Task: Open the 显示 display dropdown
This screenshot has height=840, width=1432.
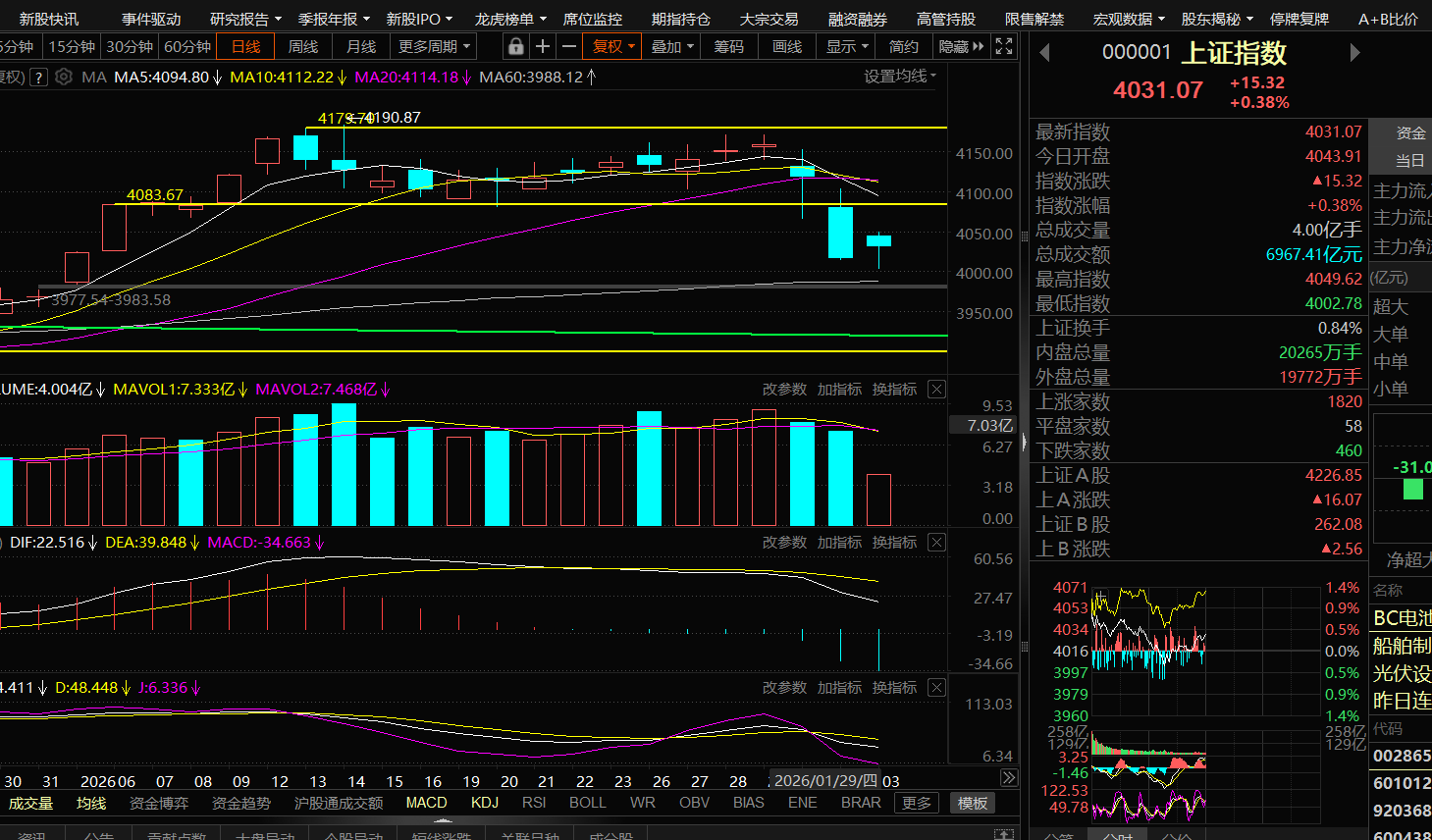Action: 847,46
